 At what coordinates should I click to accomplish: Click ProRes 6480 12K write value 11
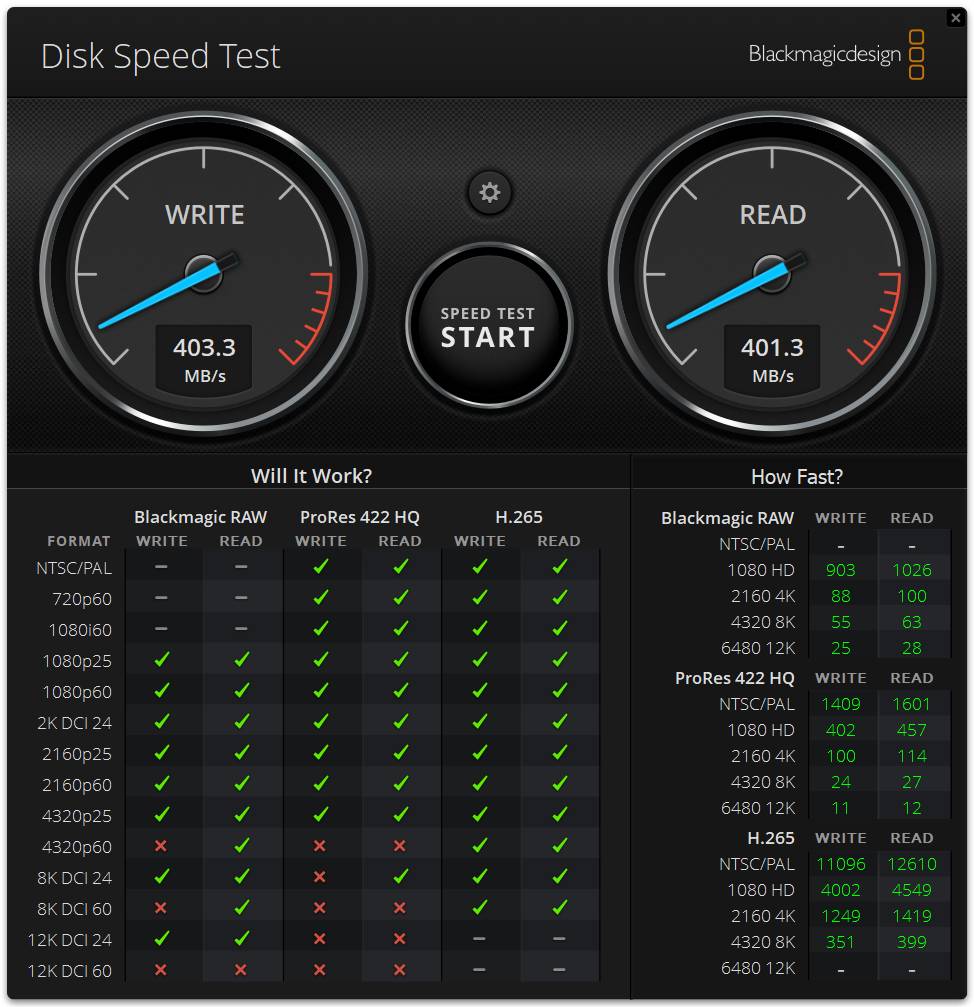pyautogui.click(x=840, y=809)
